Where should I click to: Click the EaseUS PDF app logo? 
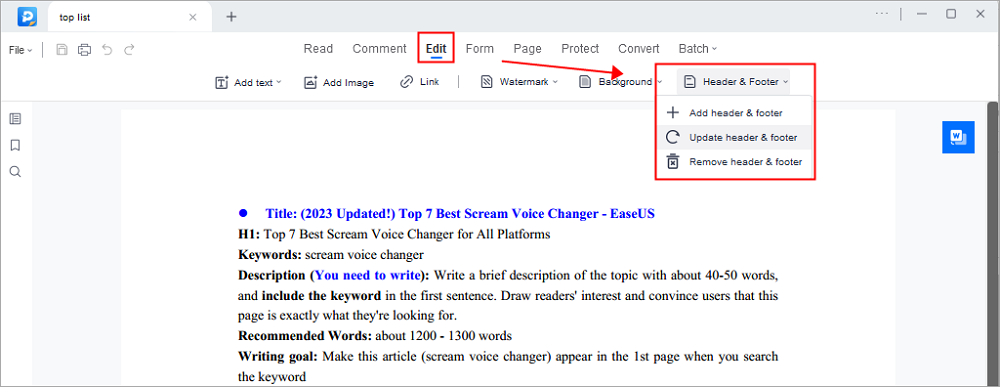[27, 16]
